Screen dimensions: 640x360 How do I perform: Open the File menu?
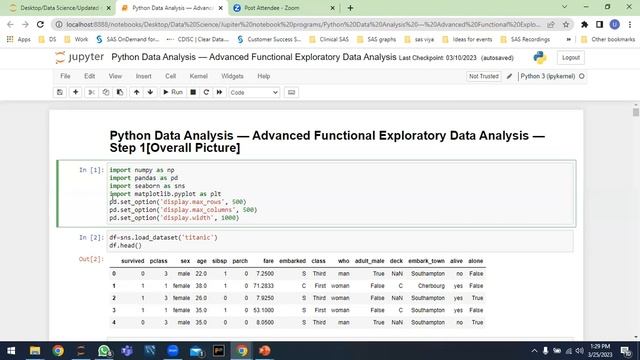tap(65, 76)
